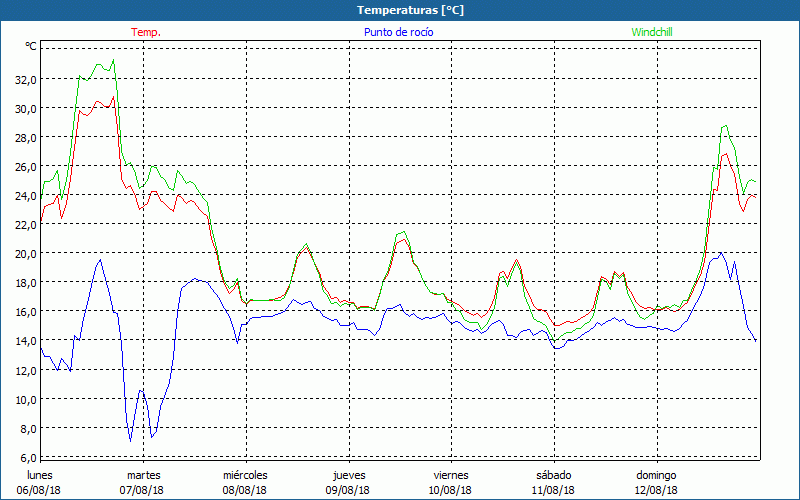Image resolution: width=800 pixels, height=500 pixels.
Task: Click the '6,0' y-axis value
Action: pyautogui.click(x=29, y=458)
